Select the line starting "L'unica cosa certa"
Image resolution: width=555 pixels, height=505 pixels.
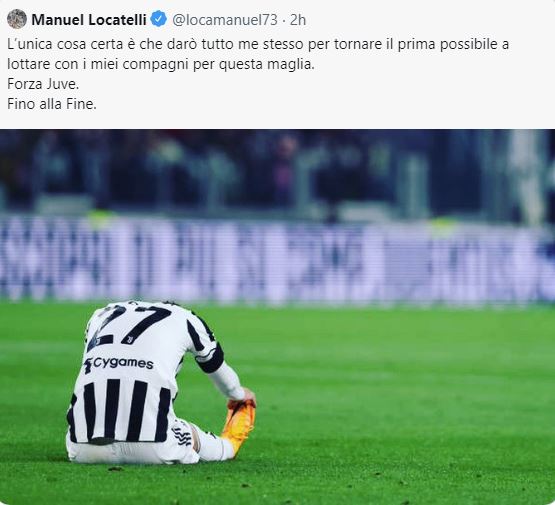pos(258,45)
